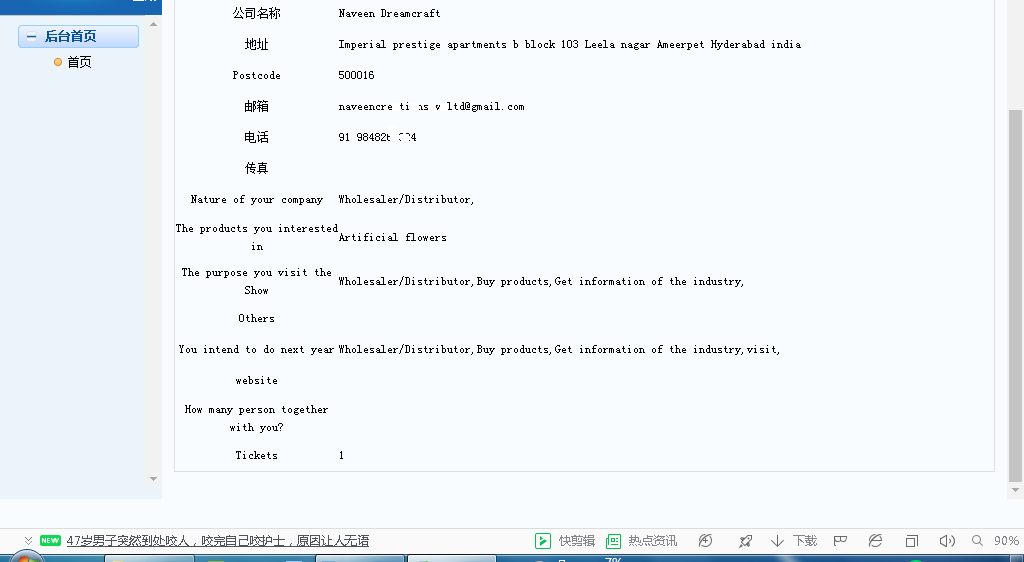Click the Others label
Screen dimensions: 1024x562
pos(257,318)
